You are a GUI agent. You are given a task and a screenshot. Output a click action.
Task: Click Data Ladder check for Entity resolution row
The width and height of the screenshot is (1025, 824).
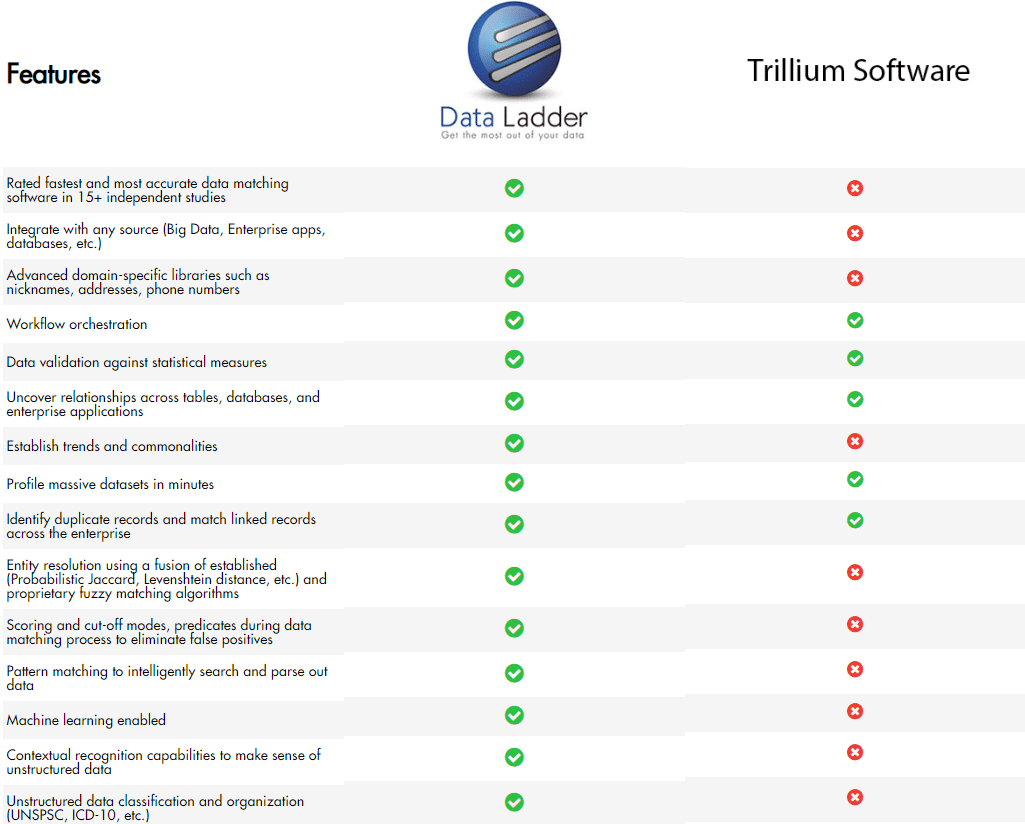(x=514, y=576)
